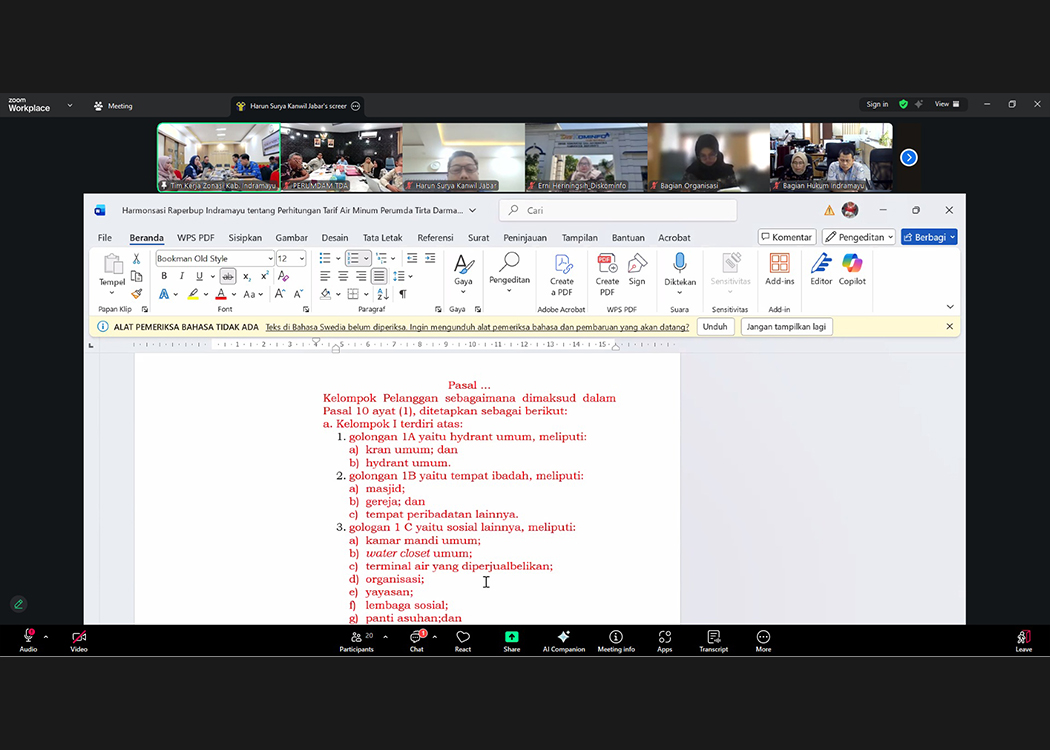This screenshot has width=1050, height=750.
Task: Click the Format Painter brush icon
Action: pos(137,294)
